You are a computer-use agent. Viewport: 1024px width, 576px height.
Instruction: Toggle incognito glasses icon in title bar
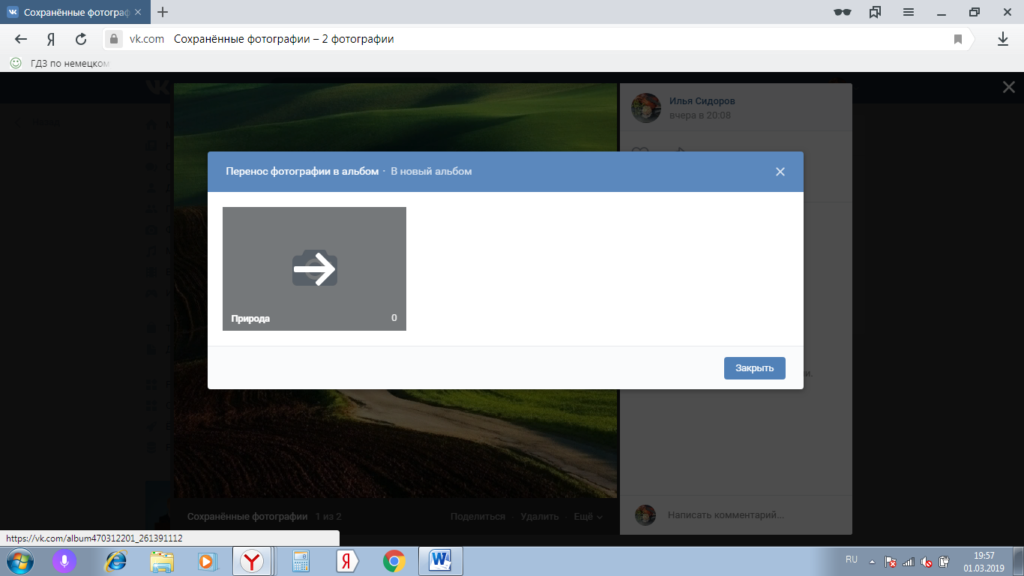click(x=842, y=12)
